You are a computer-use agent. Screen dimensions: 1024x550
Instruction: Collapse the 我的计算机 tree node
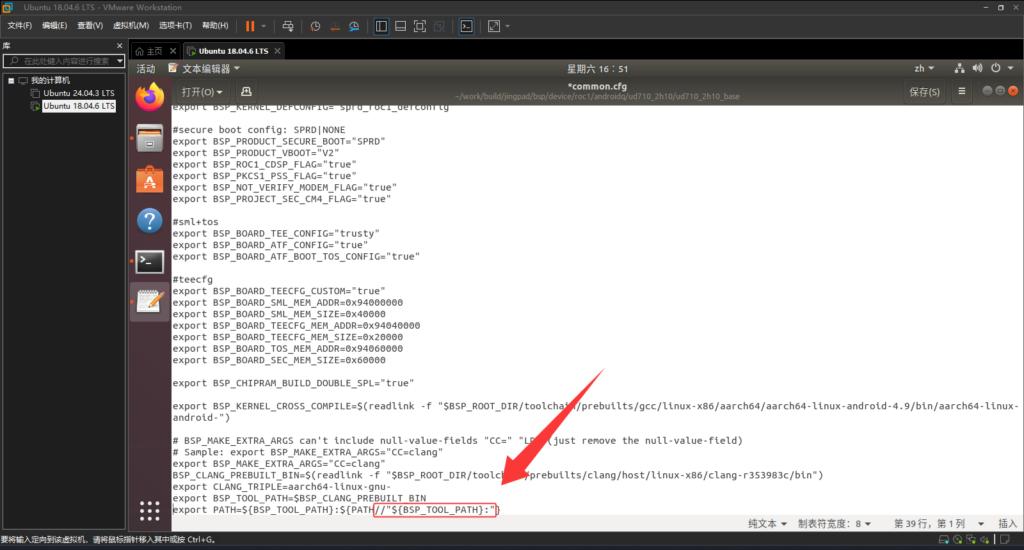10,80
